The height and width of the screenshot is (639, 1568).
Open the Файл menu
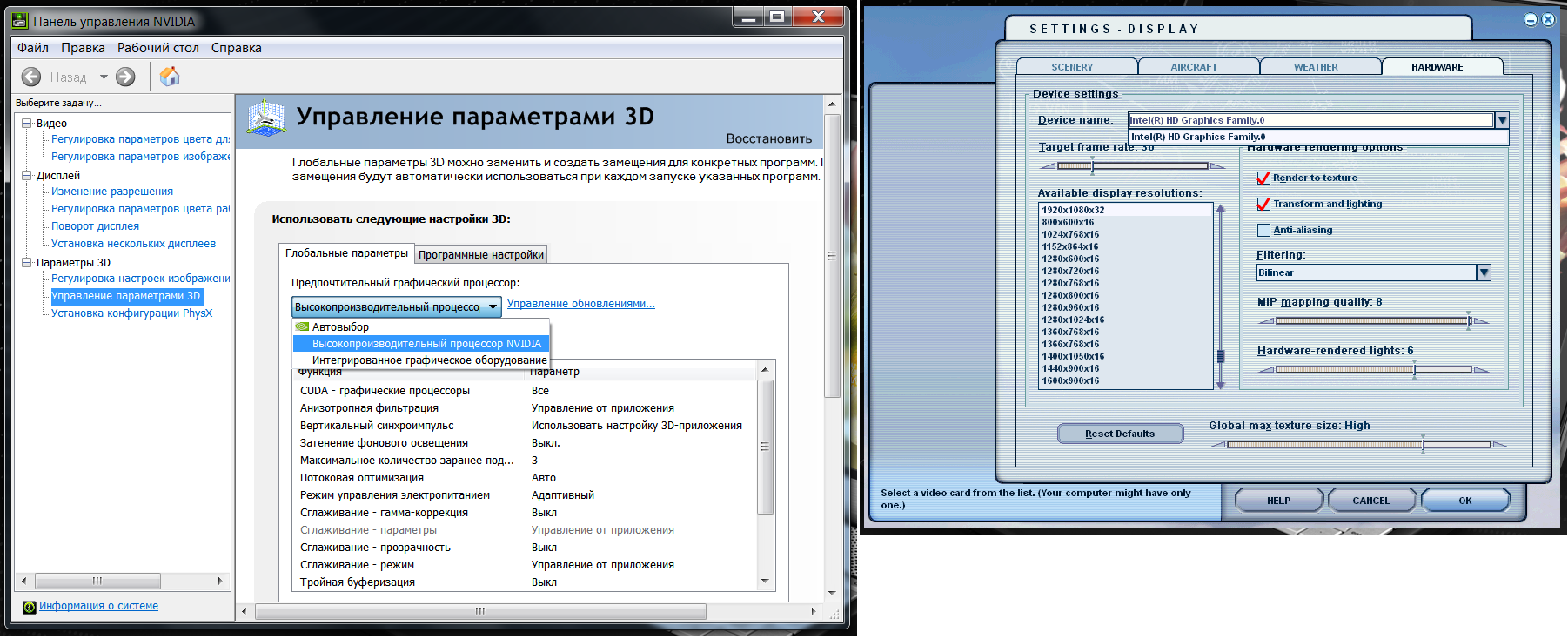click(x=33, y=48)
